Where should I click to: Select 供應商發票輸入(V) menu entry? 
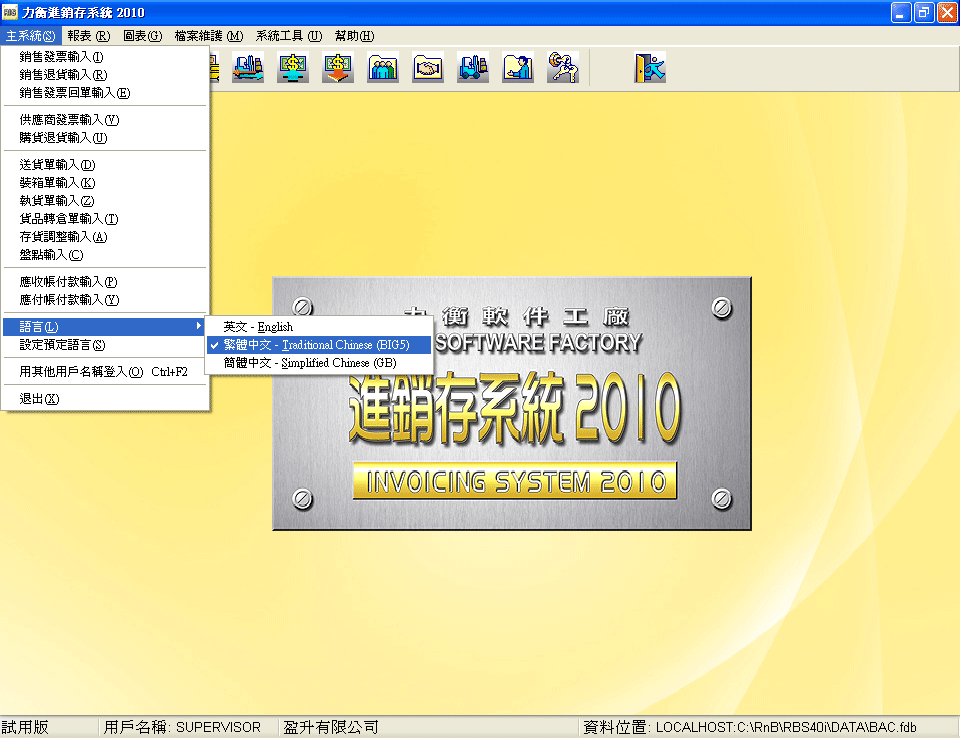pos(105,120)
